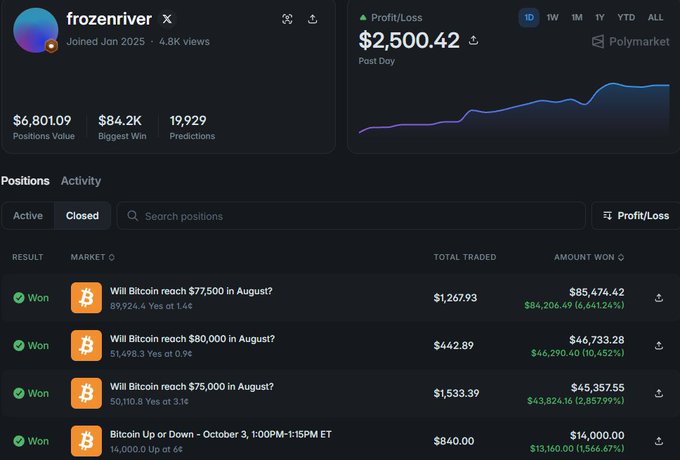Viewport: 680px width, 460px height.
Task: Select the 1Y time range
Action: pos(600,18)
